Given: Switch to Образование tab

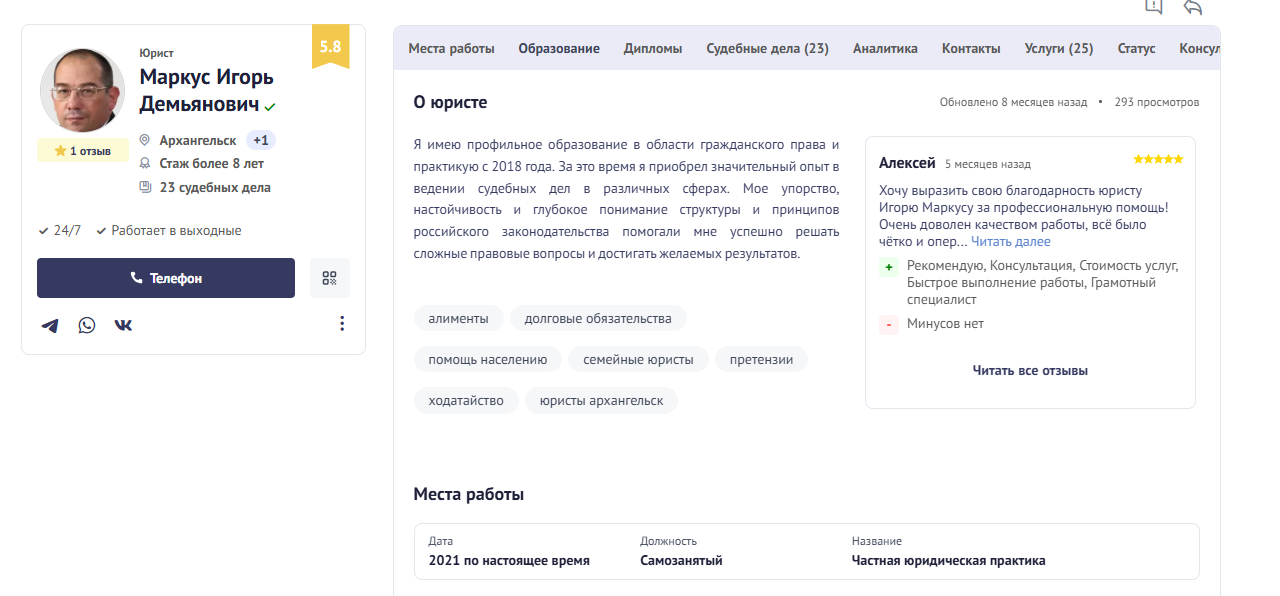Looking at the screenshot, I should click(x=559, y=48).
